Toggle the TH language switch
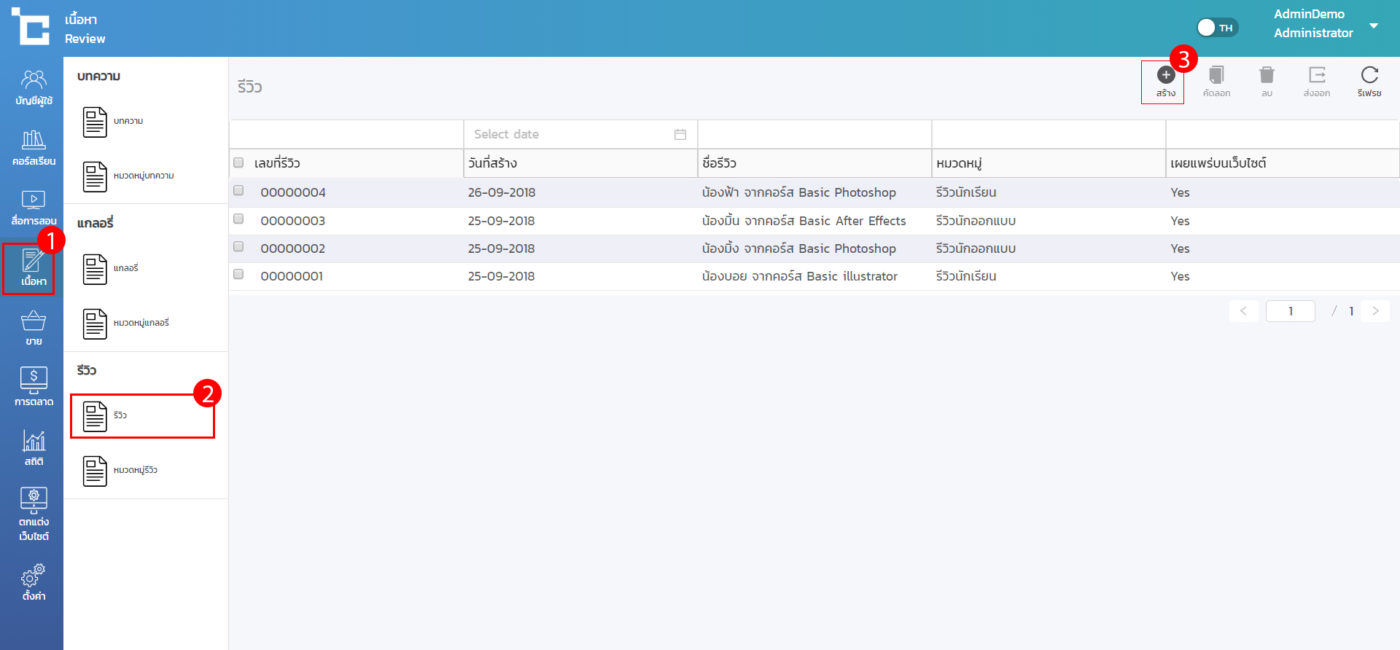 (1216, 27)
